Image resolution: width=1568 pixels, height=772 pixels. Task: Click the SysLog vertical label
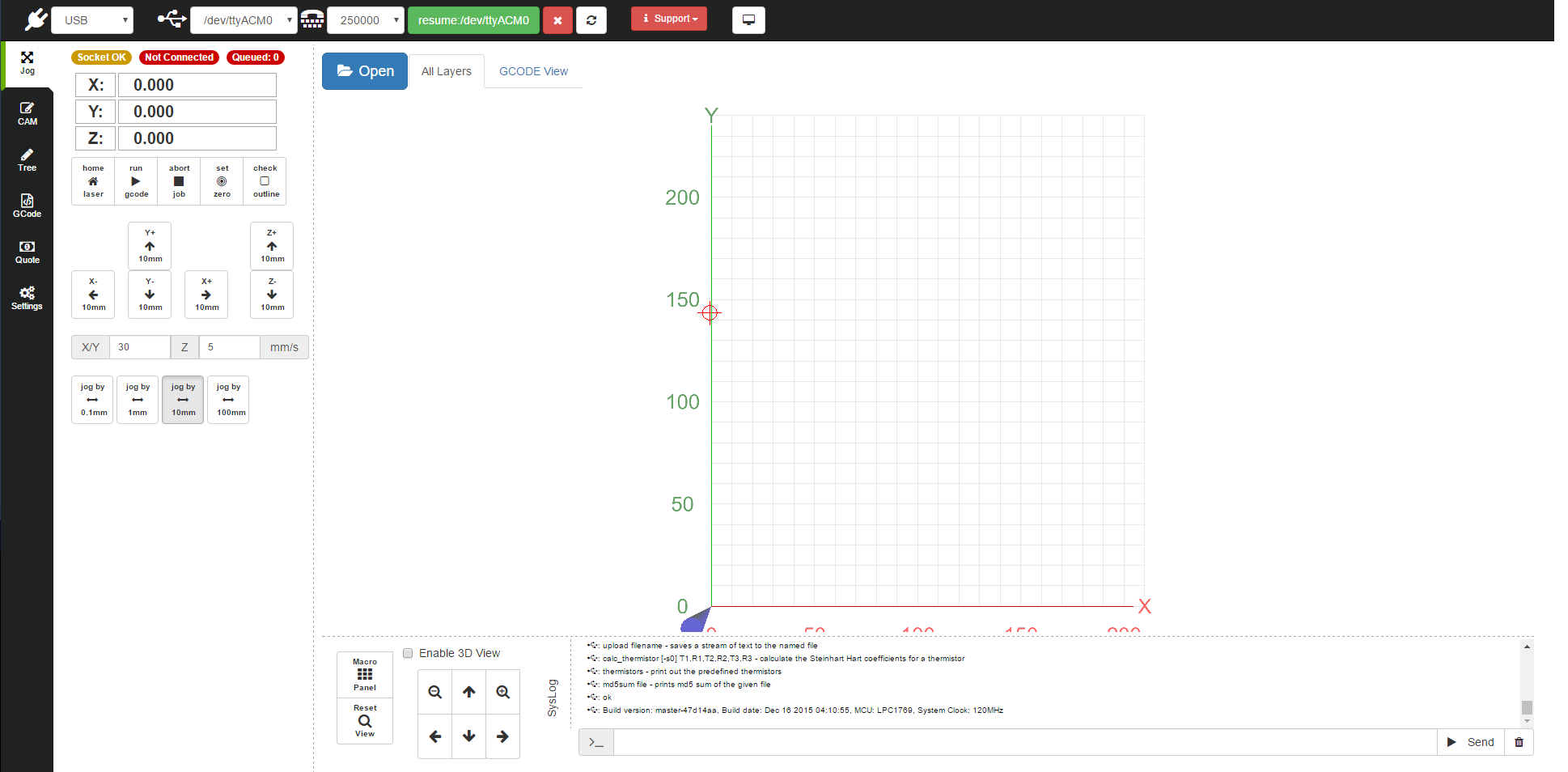click(x=552, y=698)
